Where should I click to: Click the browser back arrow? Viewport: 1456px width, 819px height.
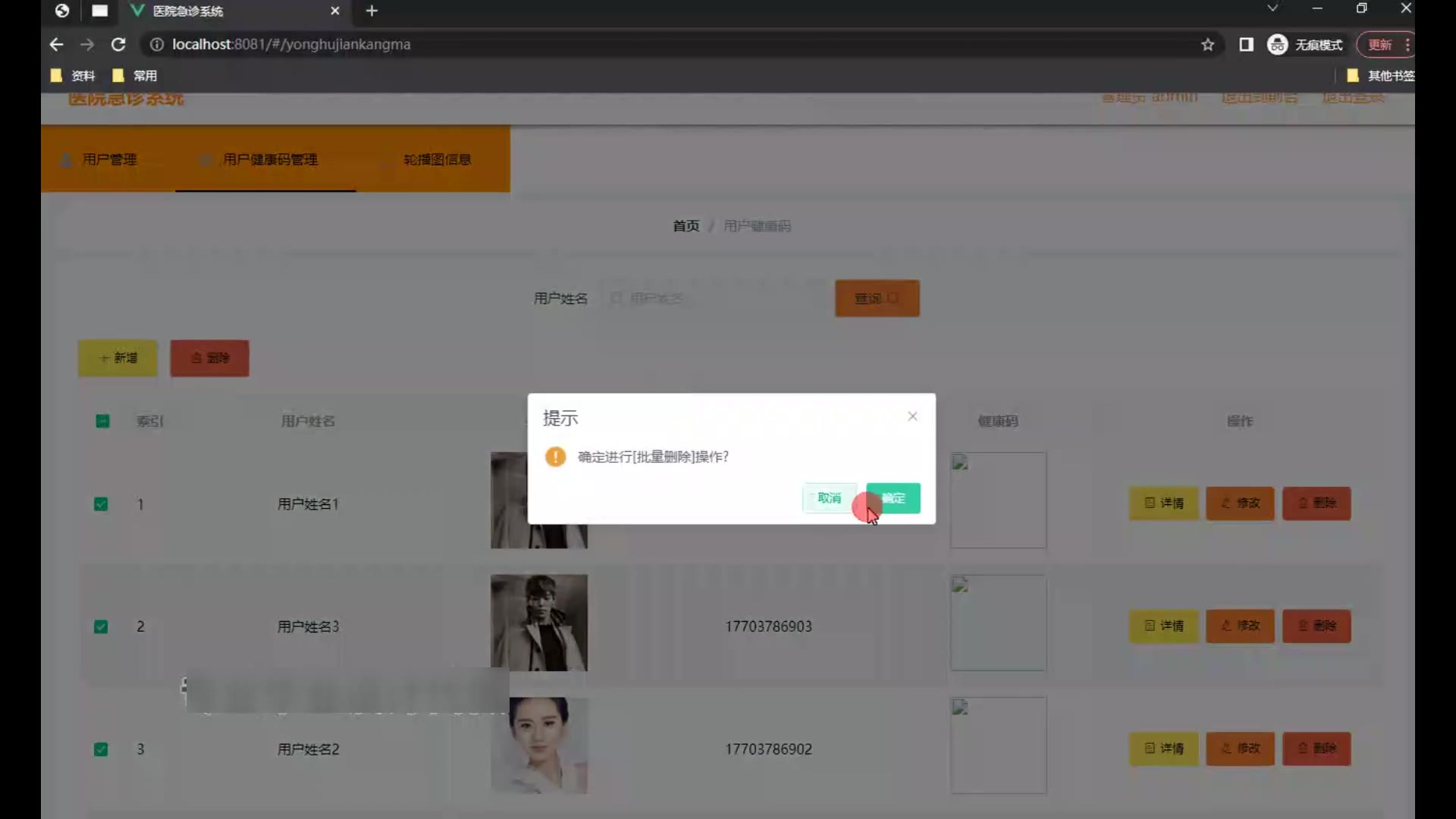(x=56, y=45)
